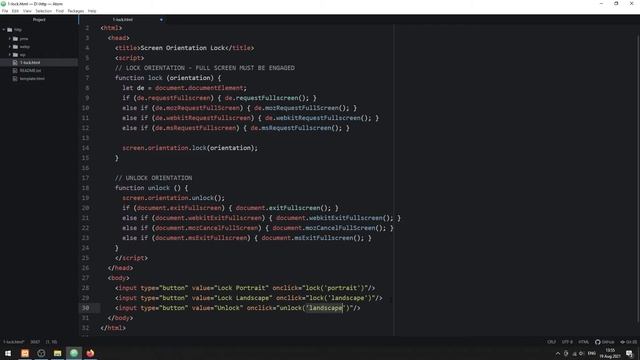
Task: Click the third subfolder's folder icon
Action: 16,54
